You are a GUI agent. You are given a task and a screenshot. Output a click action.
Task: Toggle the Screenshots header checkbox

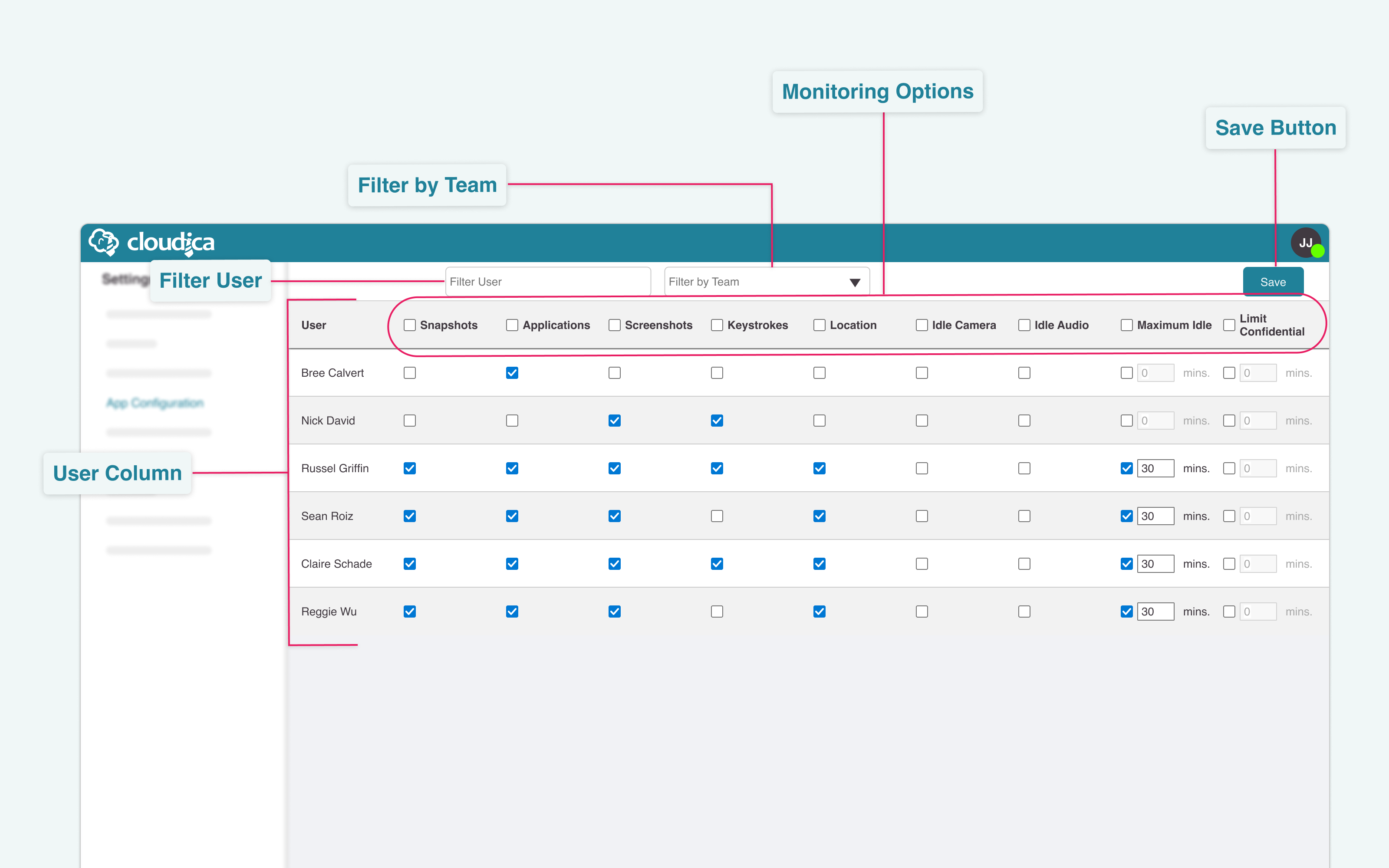614,325
